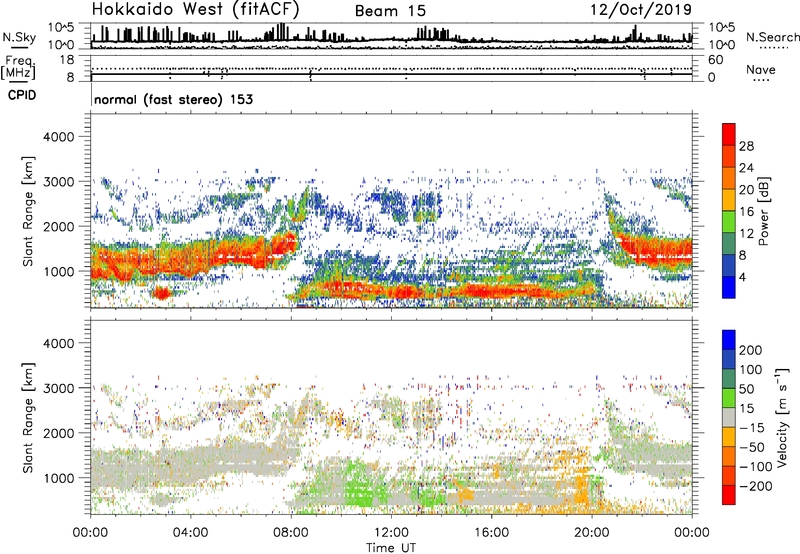Screen dimensions: 800x554
Task: Click the "24" power color bar value
Action: click(746, 168)
